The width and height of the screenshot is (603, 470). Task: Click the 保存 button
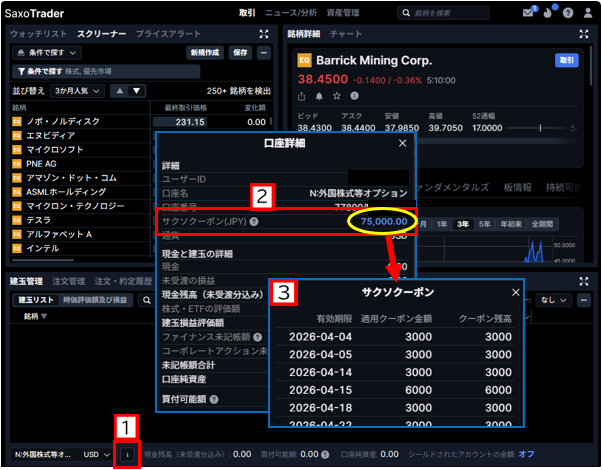(x=240, y=53)
